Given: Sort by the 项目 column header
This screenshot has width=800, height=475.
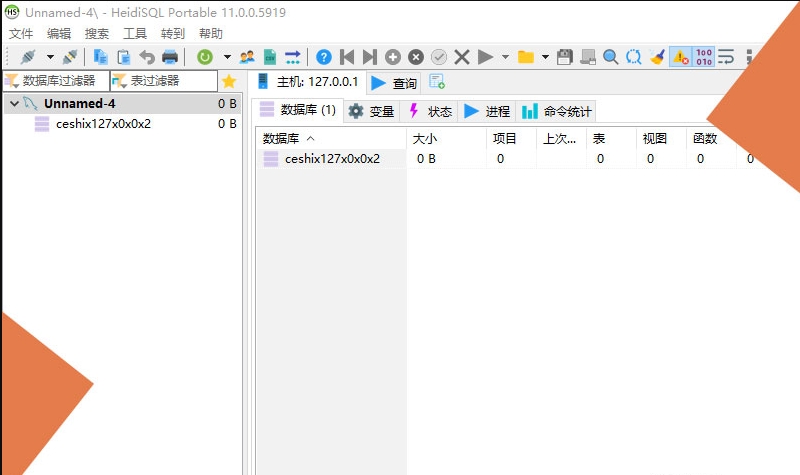Looking at the screenshot, I should click(511, 138).
